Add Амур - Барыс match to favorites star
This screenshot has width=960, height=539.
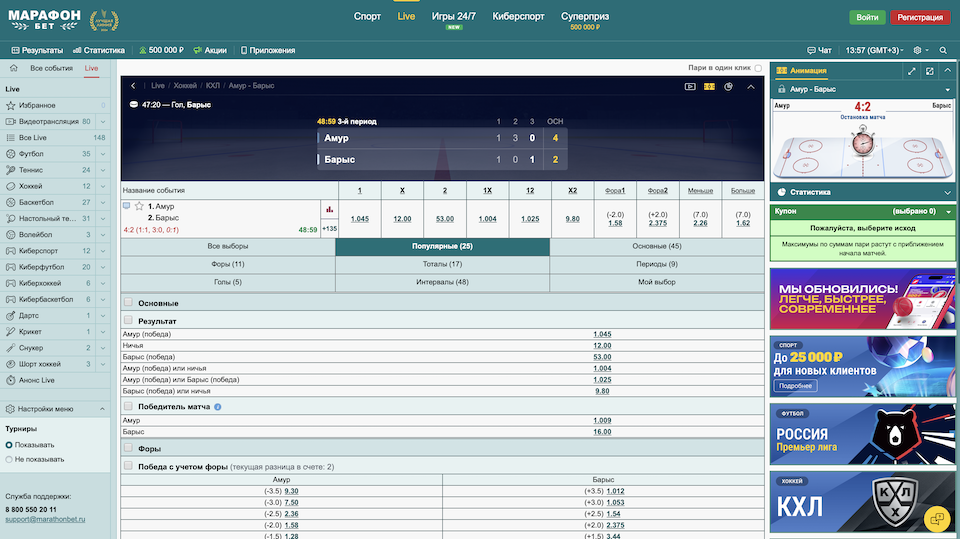[x=139, y=206]
